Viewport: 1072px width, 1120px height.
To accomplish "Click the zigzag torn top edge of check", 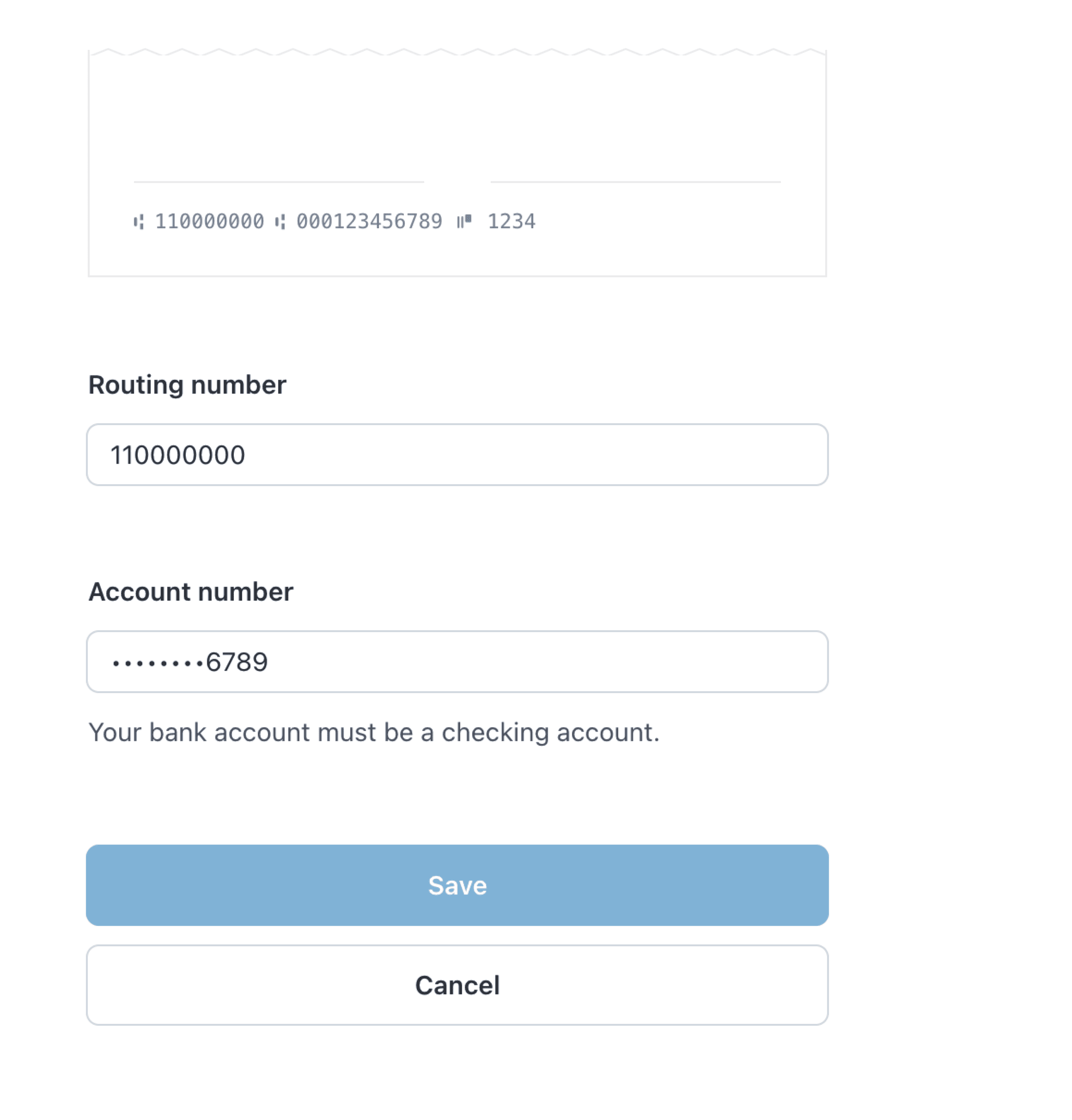I will [457, 52].
